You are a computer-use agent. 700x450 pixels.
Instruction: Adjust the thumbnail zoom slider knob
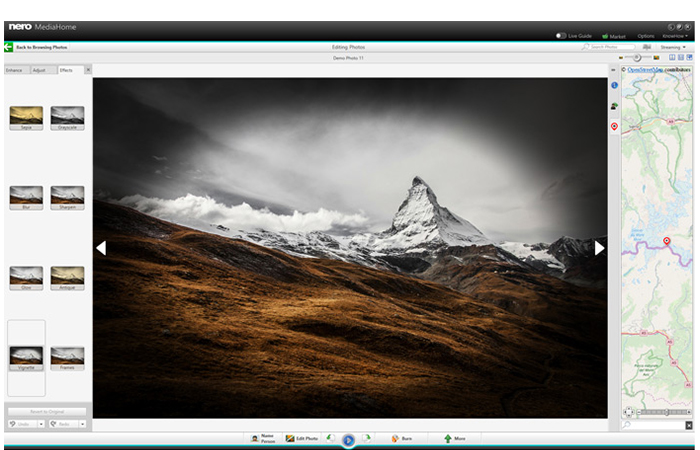pos(638,58)
